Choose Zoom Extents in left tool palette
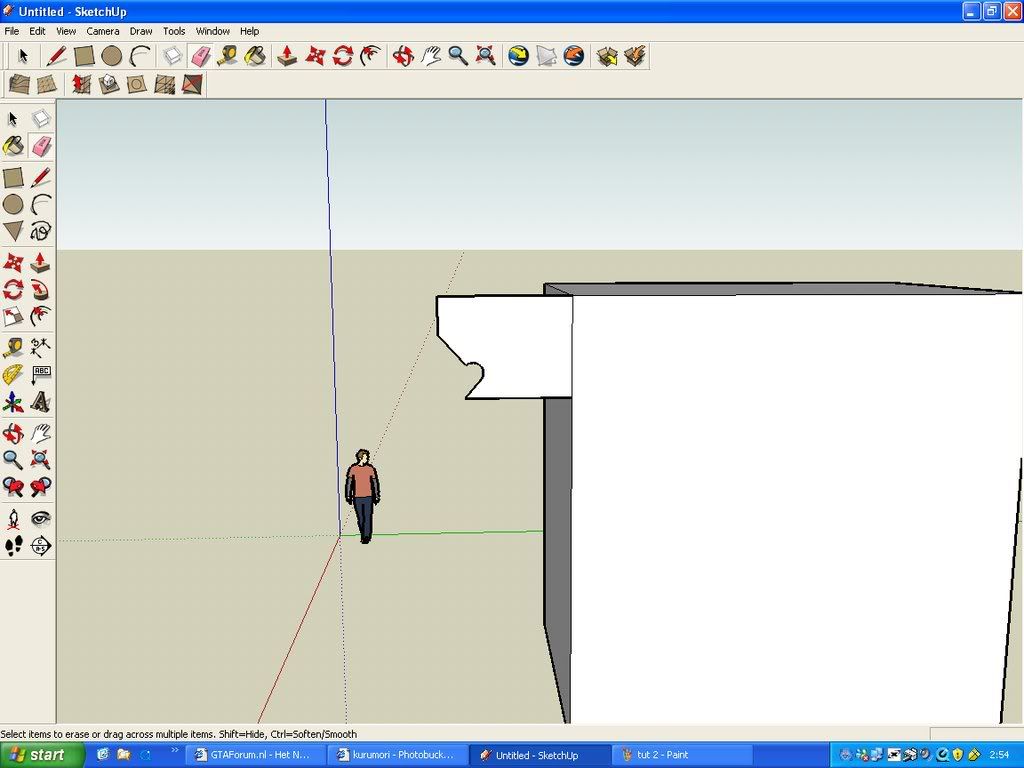This screenshot has width=1024, height=768. [40, 460]
